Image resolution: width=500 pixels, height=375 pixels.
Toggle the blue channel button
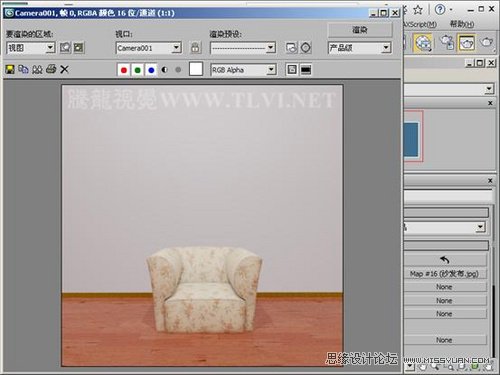(151, 70)
